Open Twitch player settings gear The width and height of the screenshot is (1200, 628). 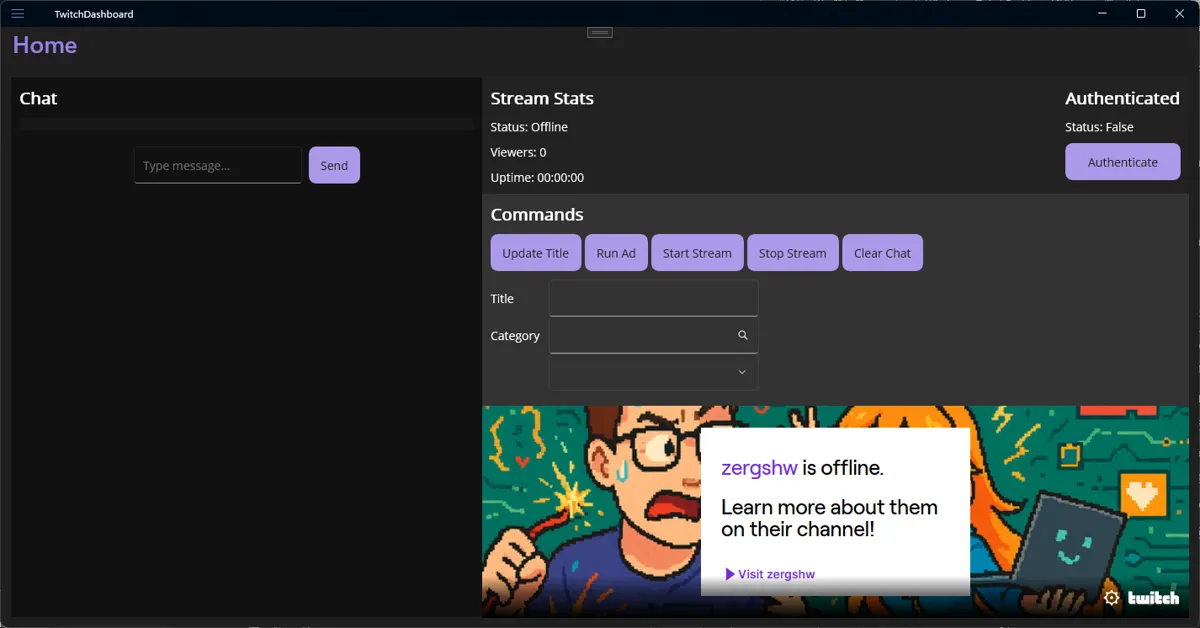(x=1112, y=598)
